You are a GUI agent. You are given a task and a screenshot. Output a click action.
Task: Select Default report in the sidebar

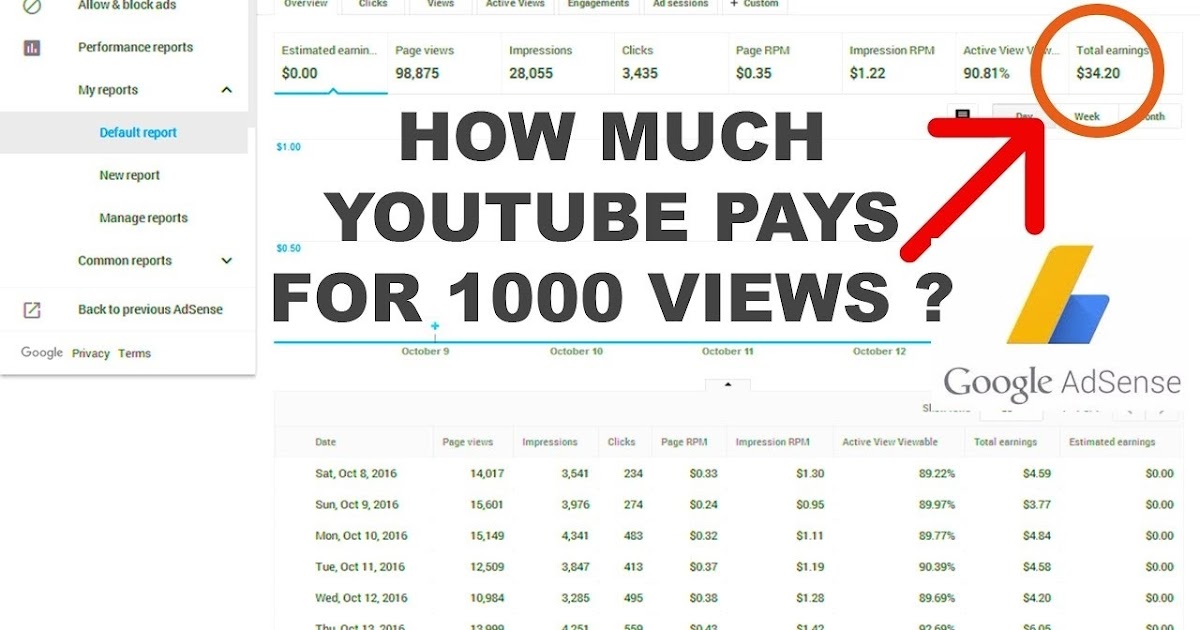(x=138, y=133)
